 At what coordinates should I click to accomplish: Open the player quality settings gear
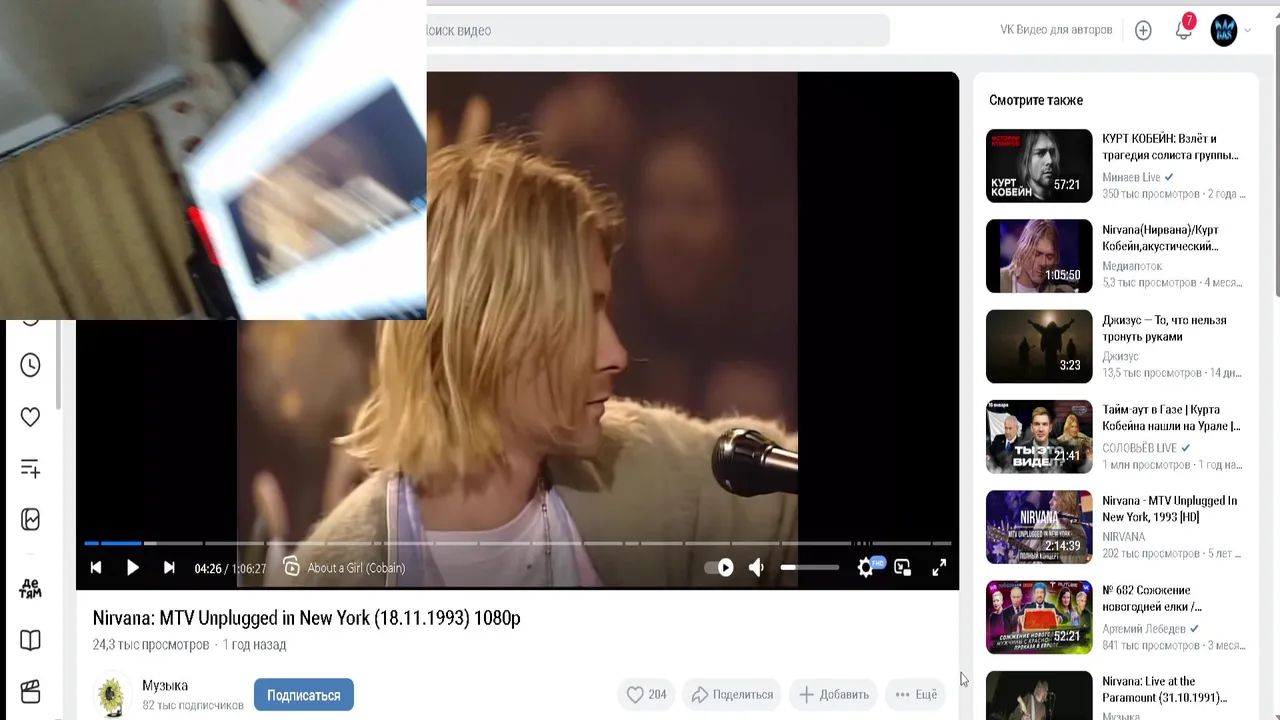866,568
